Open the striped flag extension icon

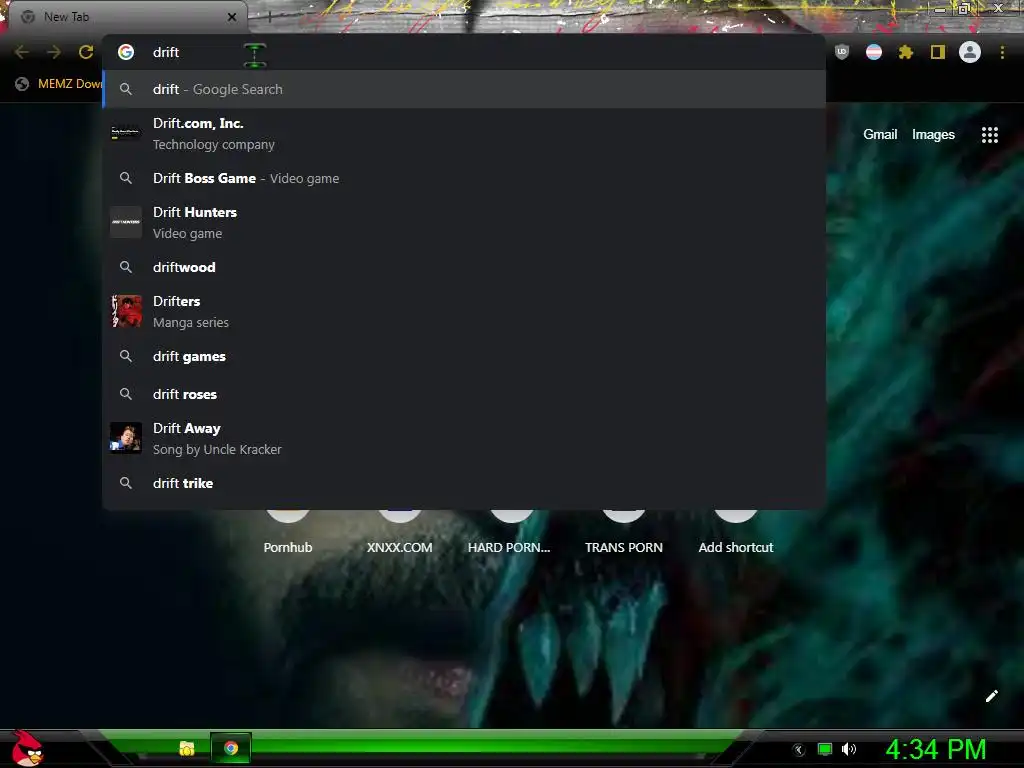point(874,52)
